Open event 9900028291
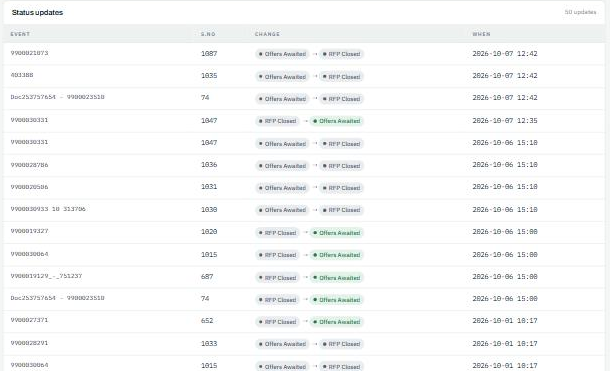 tap(29, 343)
